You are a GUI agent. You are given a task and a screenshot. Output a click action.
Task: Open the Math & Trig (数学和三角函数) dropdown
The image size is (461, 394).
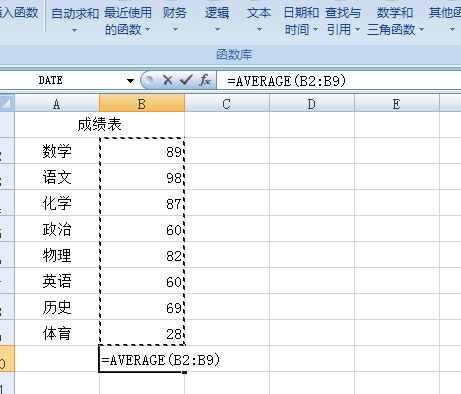pos(395,21)
